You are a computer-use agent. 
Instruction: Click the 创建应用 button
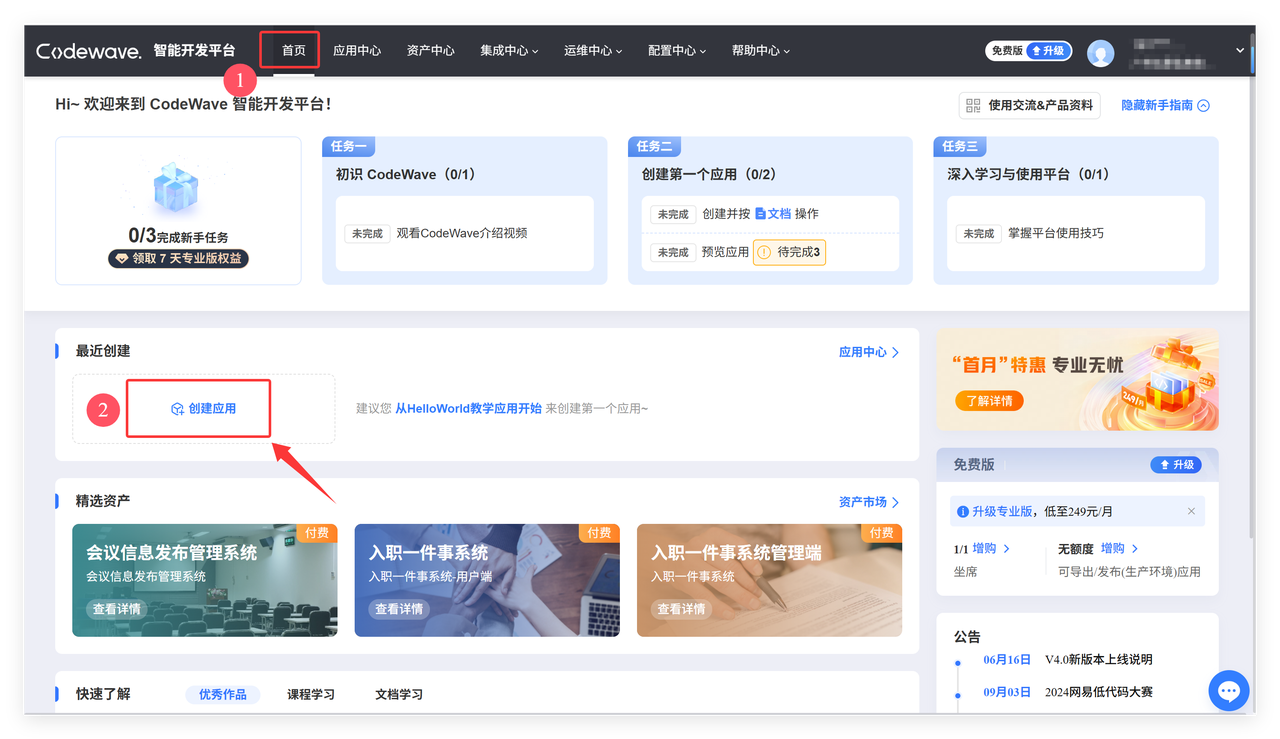click(x=204, y=408)
